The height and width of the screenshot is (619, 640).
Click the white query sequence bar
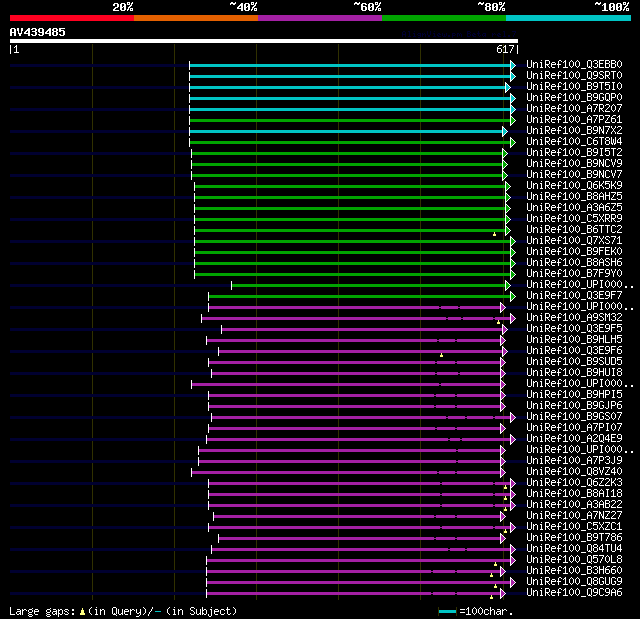coord(264,41)
